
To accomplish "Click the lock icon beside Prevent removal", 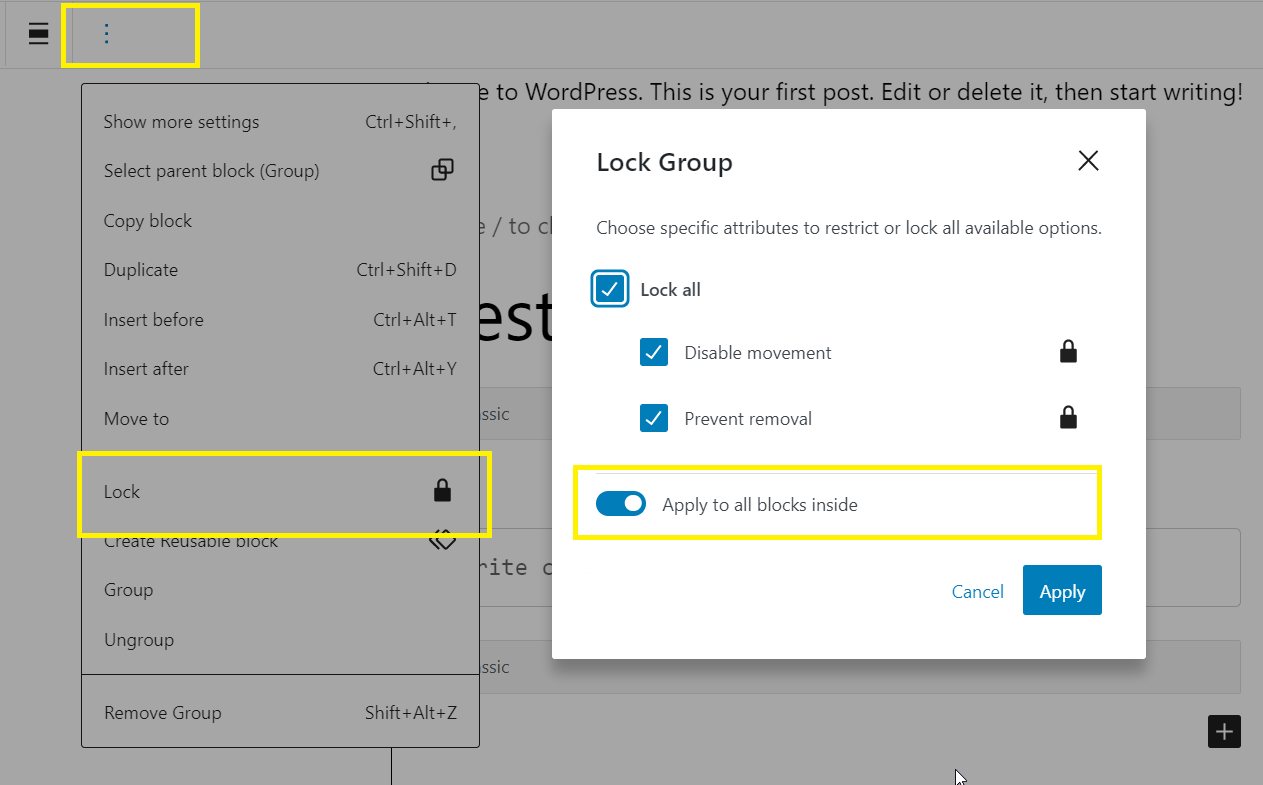I will pyautogui.click(x=1068, y=417).
